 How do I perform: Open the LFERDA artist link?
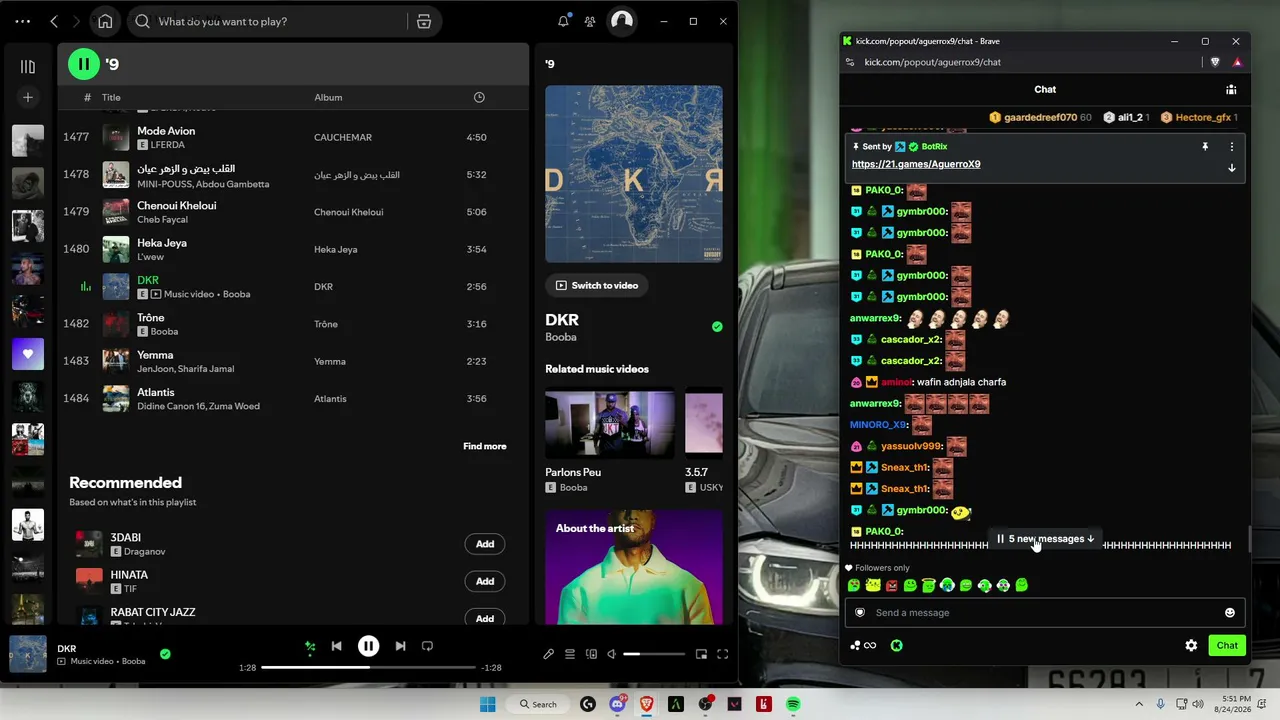(x=168, y=145)
